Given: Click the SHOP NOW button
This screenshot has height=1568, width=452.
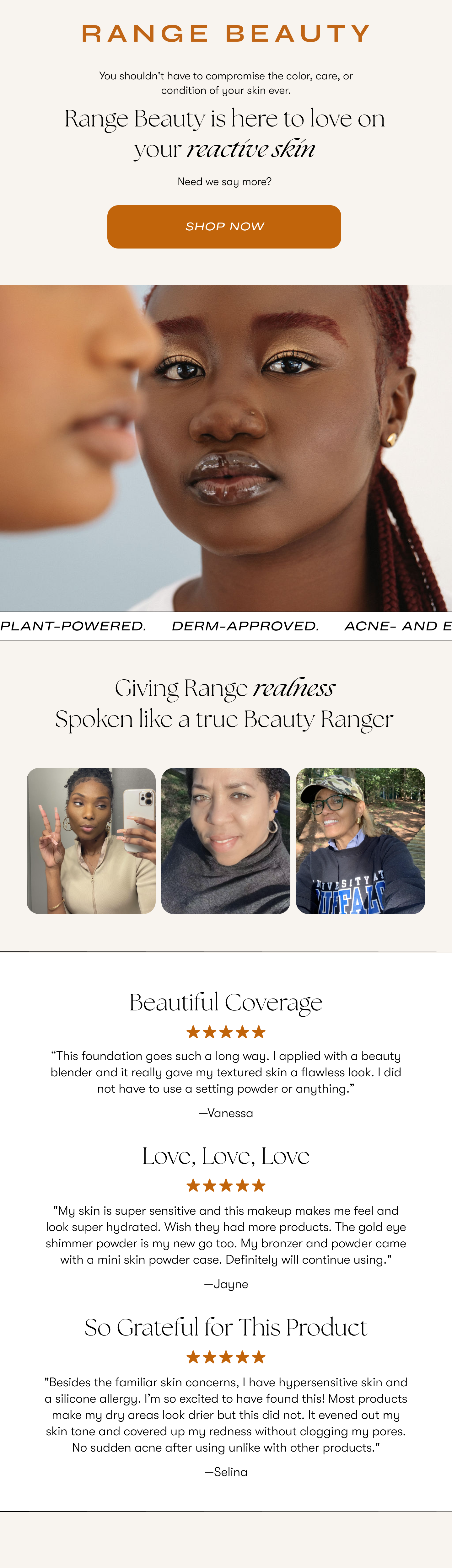Looking at the screenshot, I should coord(224,227).
